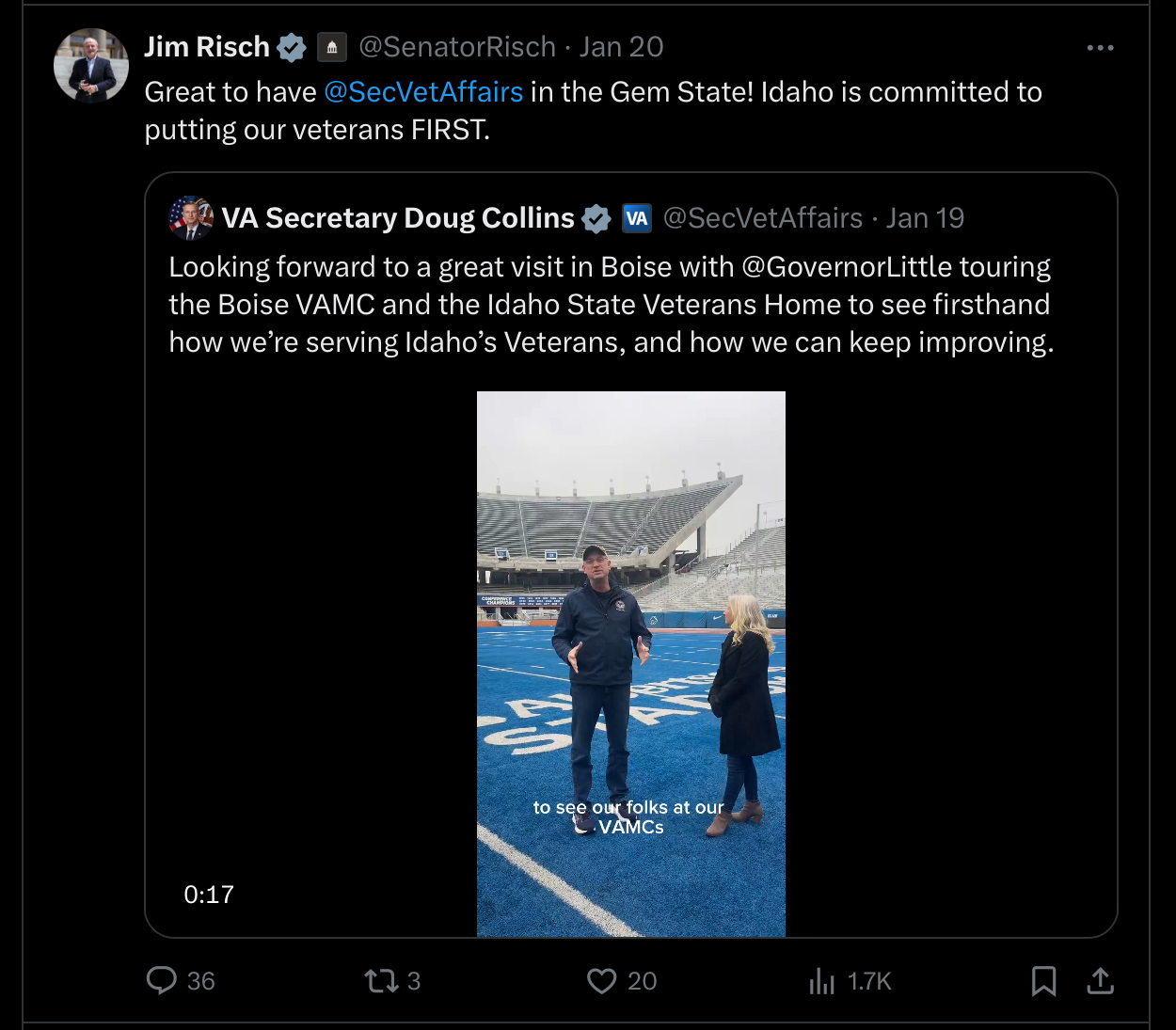Click VA Secretary's verified checkmark badge
This screenshot has width=1176, height=1030.
pyautogui.click(x=596, y=219)
